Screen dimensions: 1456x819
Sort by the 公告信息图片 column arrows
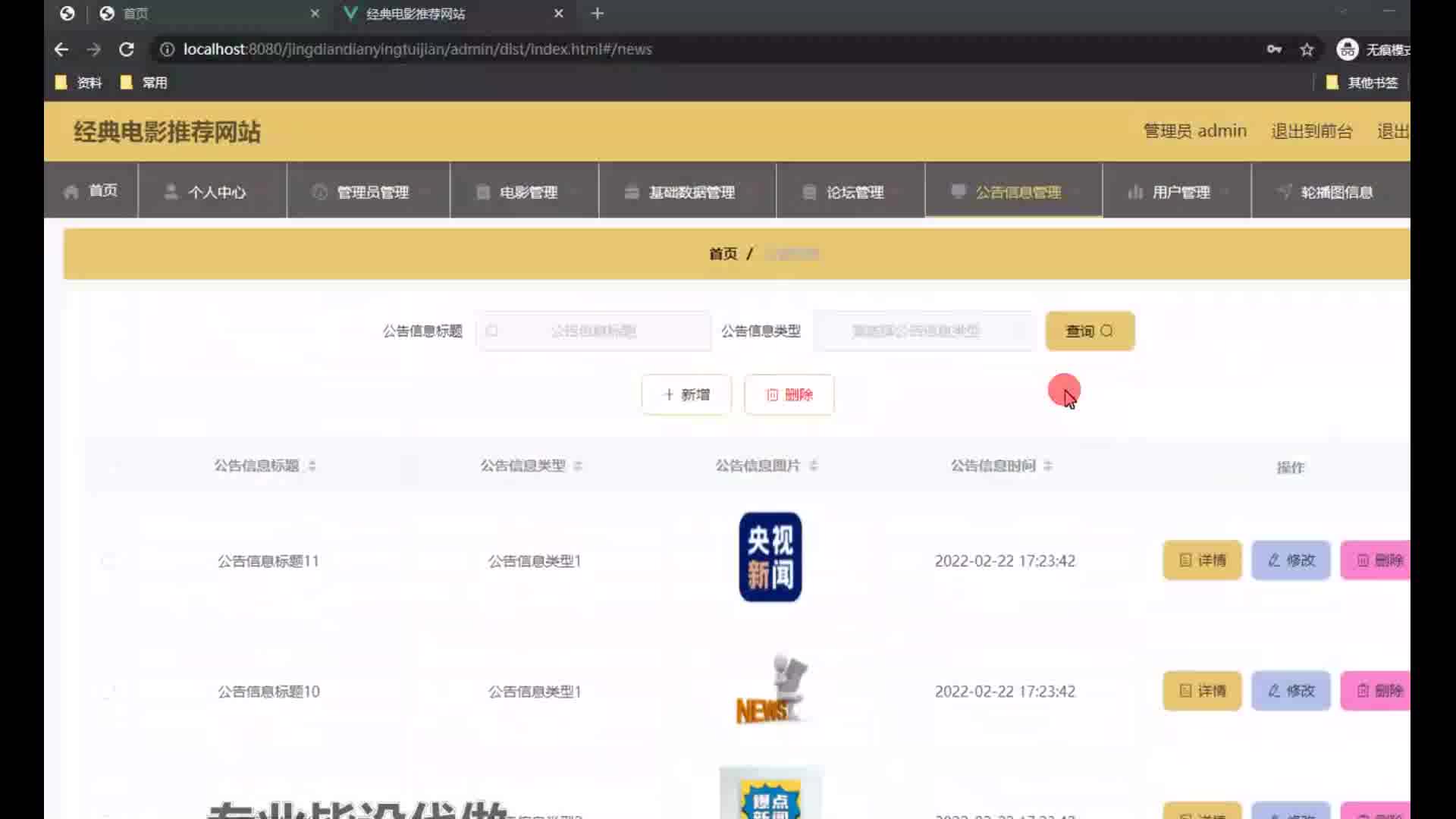pyautogui.click(x=813, y=466)
